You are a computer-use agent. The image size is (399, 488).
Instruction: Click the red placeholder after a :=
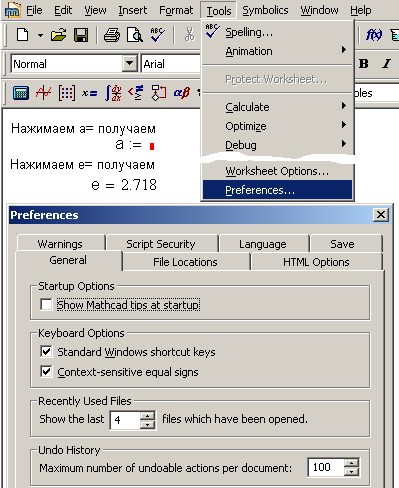[152, 146]
